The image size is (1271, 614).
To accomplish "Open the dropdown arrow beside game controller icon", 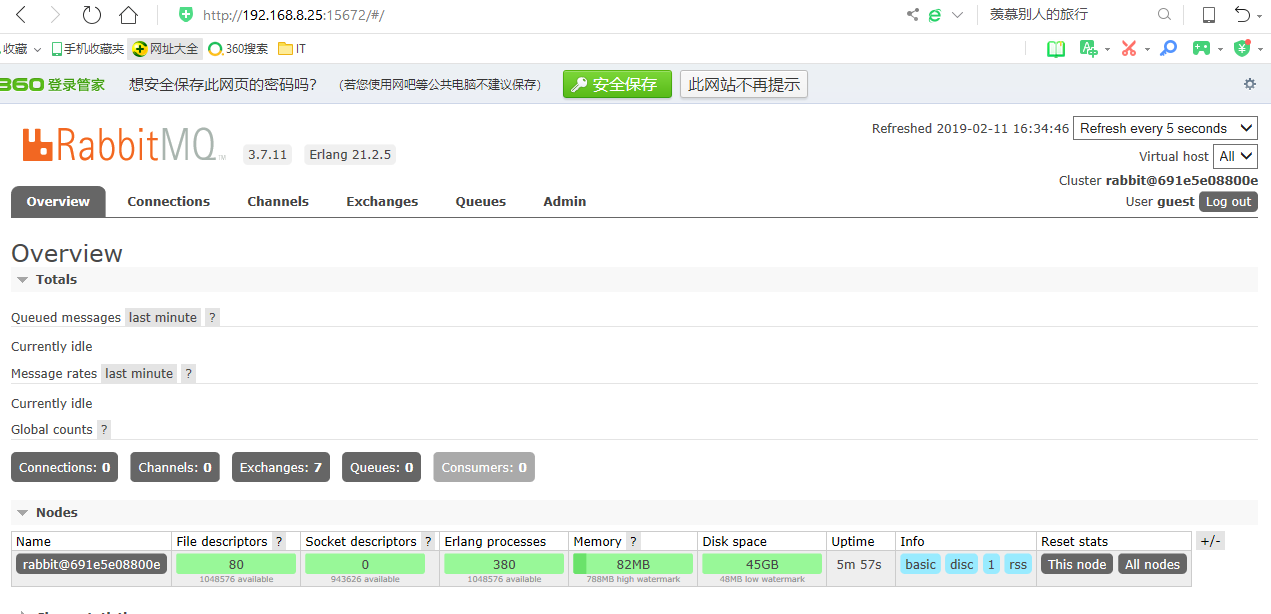I will point(1220,49).
